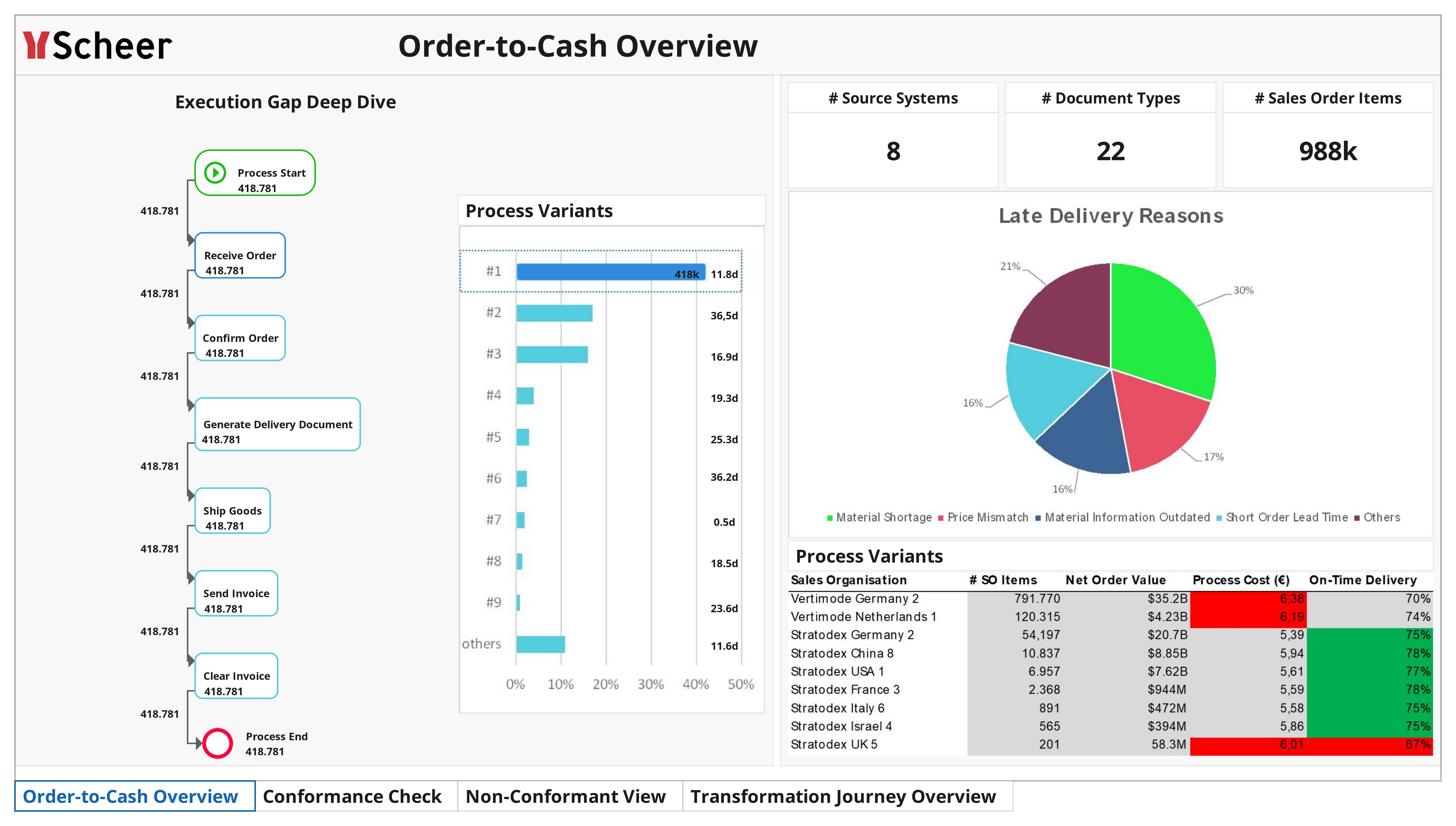The image size is (1456, 826).
Task: Select Stratodex China 8 row
Action: tap(1111, 654)
